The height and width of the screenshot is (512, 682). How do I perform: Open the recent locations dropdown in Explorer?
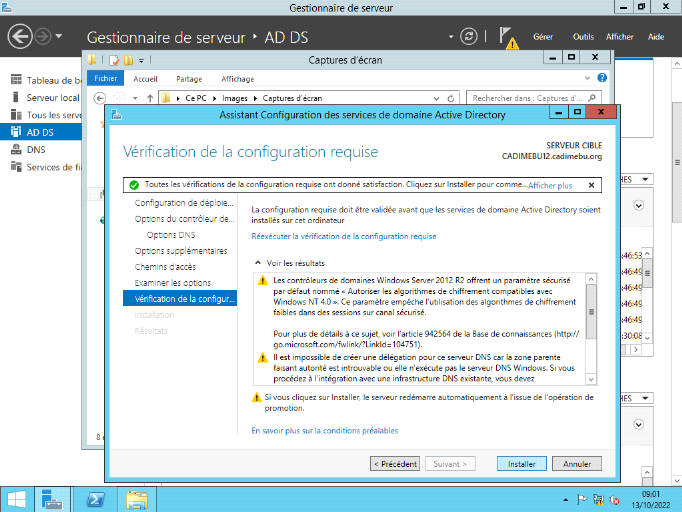(x=135, y=98)
